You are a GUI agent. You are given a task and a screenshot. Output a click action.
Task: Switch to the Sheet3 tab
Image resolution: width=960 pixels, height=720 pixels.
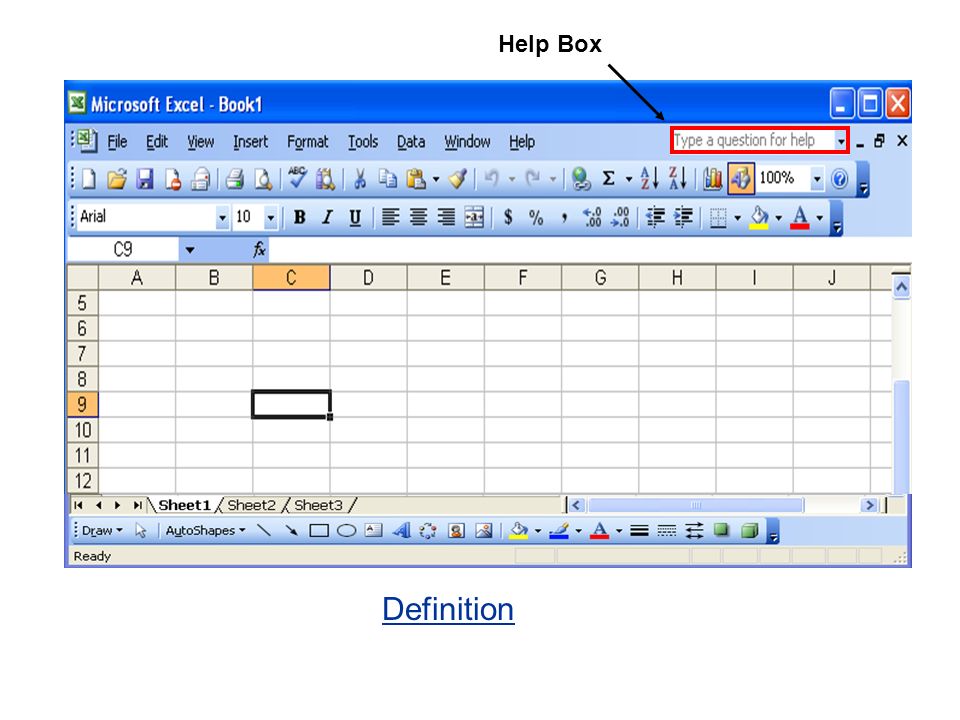click(318, 505)
